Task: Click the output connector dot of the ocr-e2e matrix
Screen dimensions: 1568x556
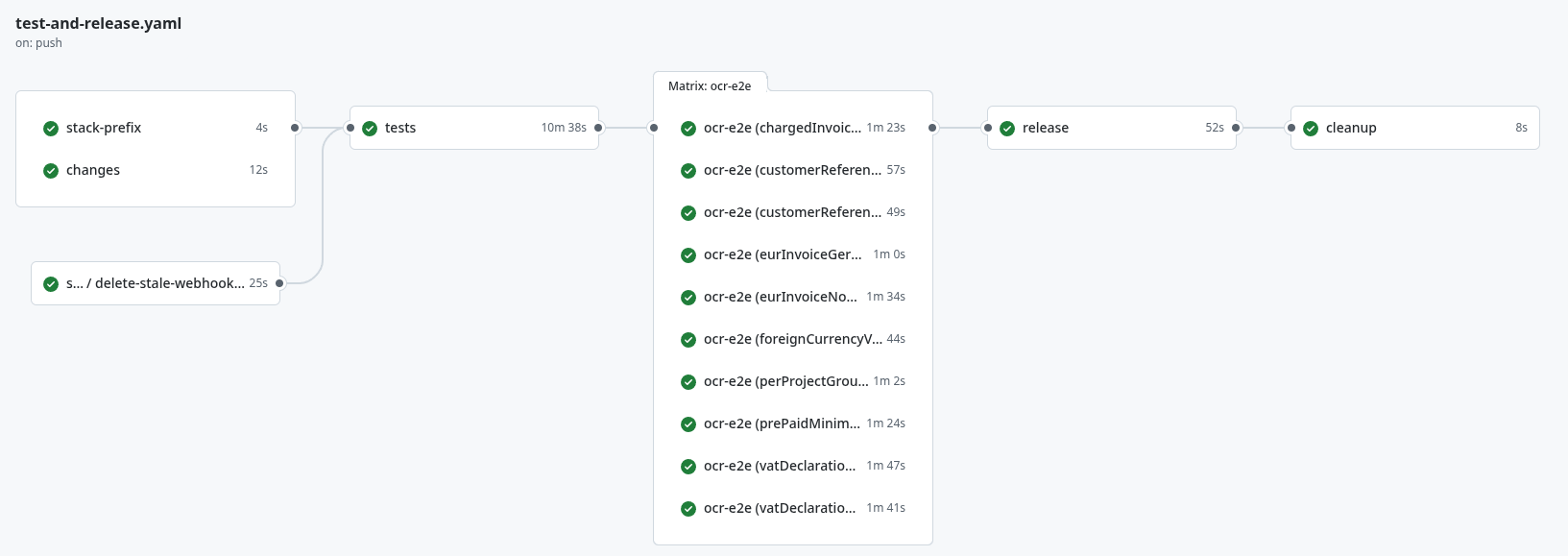Action: [932, 128]
